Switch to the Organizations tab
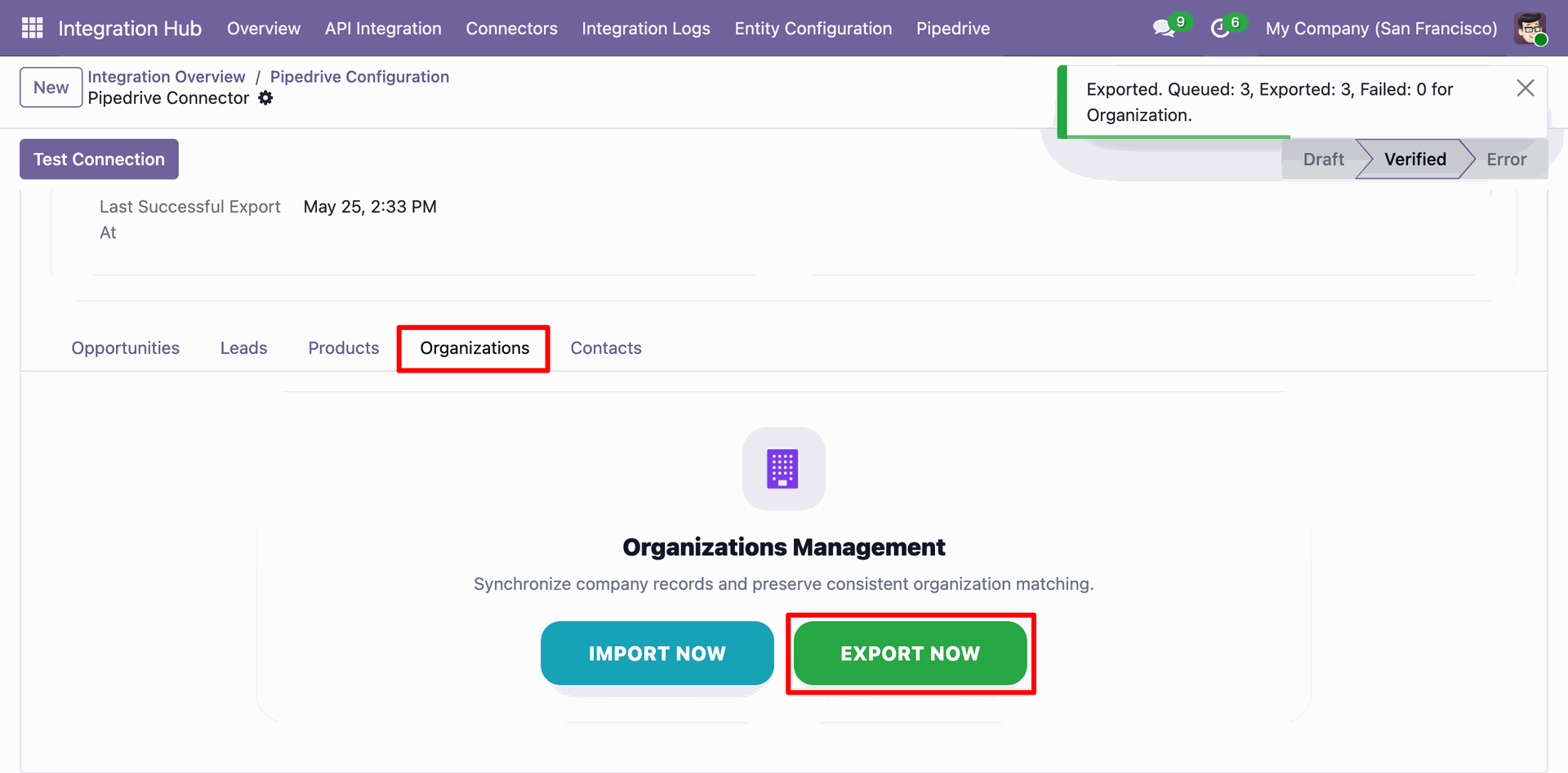Viewport: 1568px width, 773px height. coord(474,348)
